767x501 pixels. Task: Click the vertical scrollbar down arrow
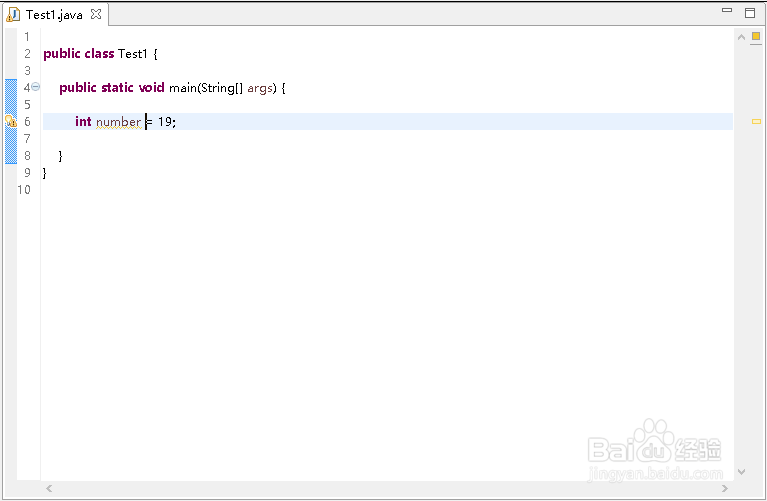(x=741, y=471)
